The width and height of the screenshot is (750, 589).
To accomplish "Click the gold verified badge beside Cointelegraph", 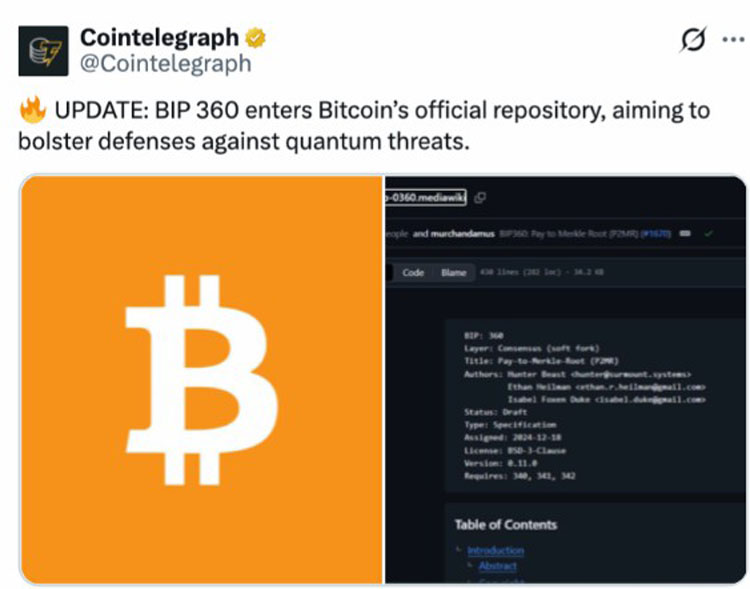I will pos(257,38).
